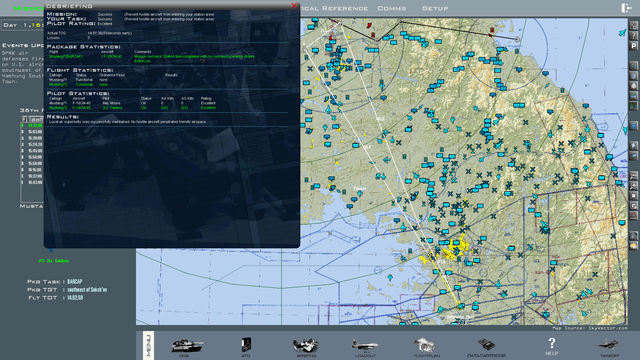
Task: Click the weather sun-cloud icon in map toolbar
Action: (x=634, y=246)
